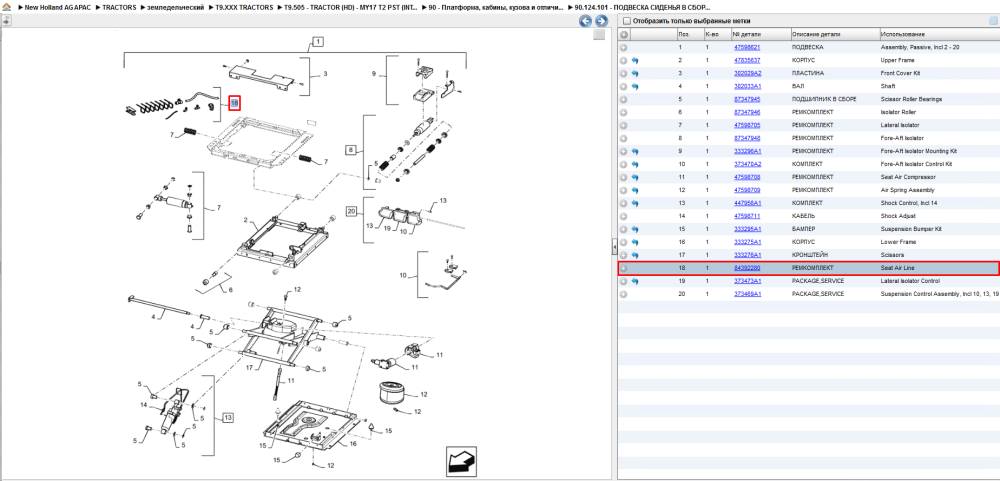Click the blue arrow icon for Front Cover Kit
The width and height of the screenshot is (1000, 481).
(635, 73)
